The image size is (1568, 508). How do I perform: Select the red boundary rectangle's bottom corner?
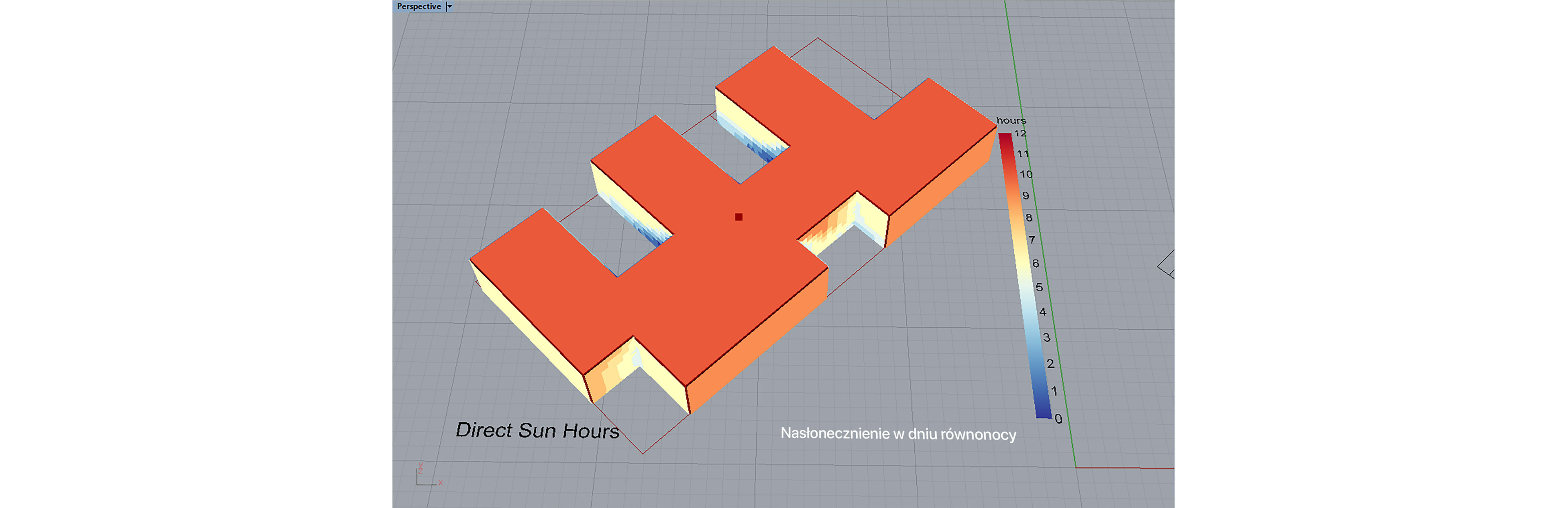[644, 453]
